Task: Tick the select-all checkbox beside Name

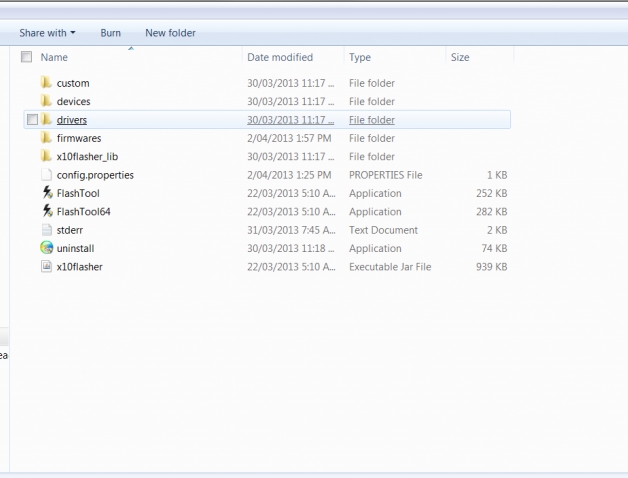Action: (x=26, y=57)
